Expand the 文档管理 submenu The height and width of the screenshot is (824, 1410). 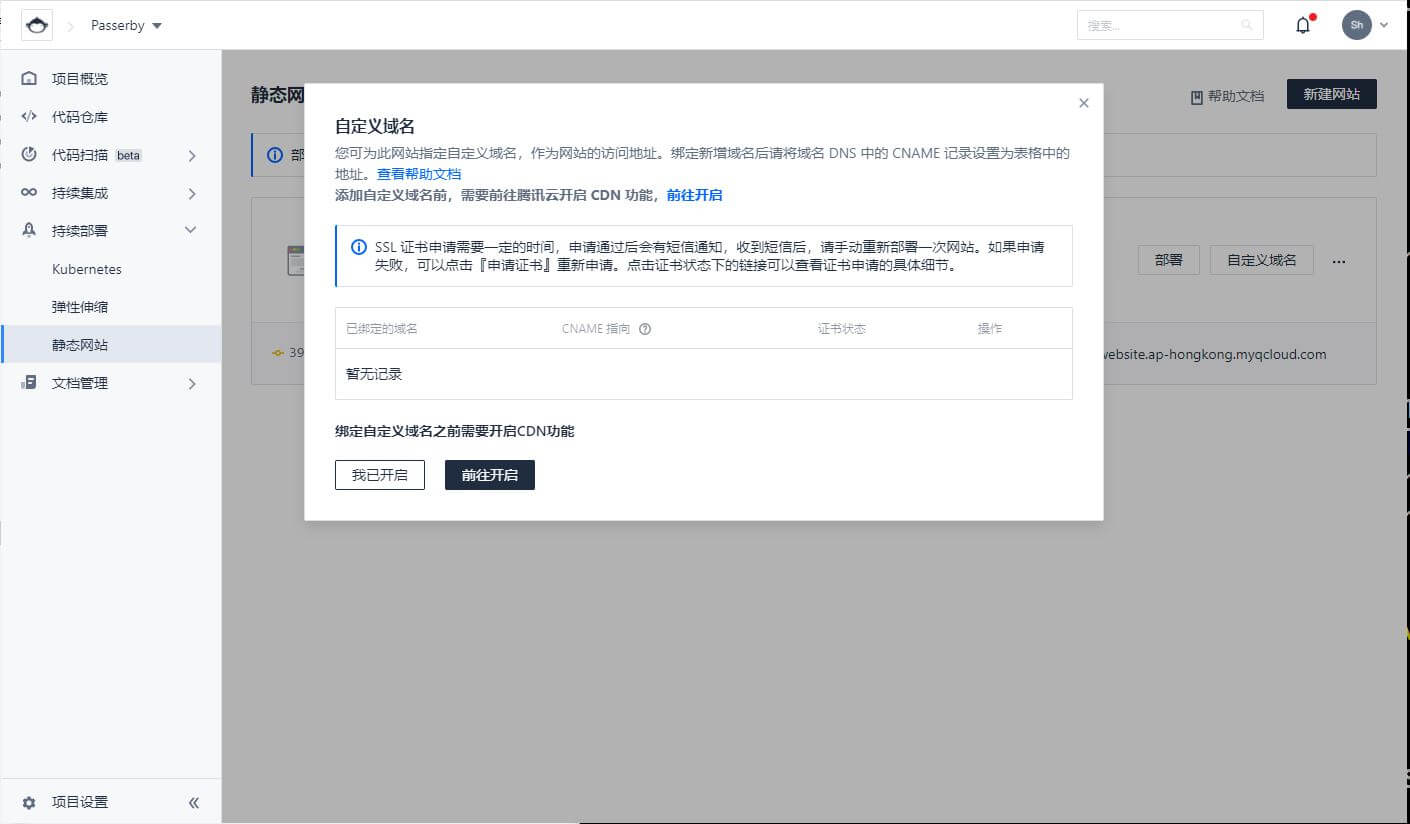192,384
